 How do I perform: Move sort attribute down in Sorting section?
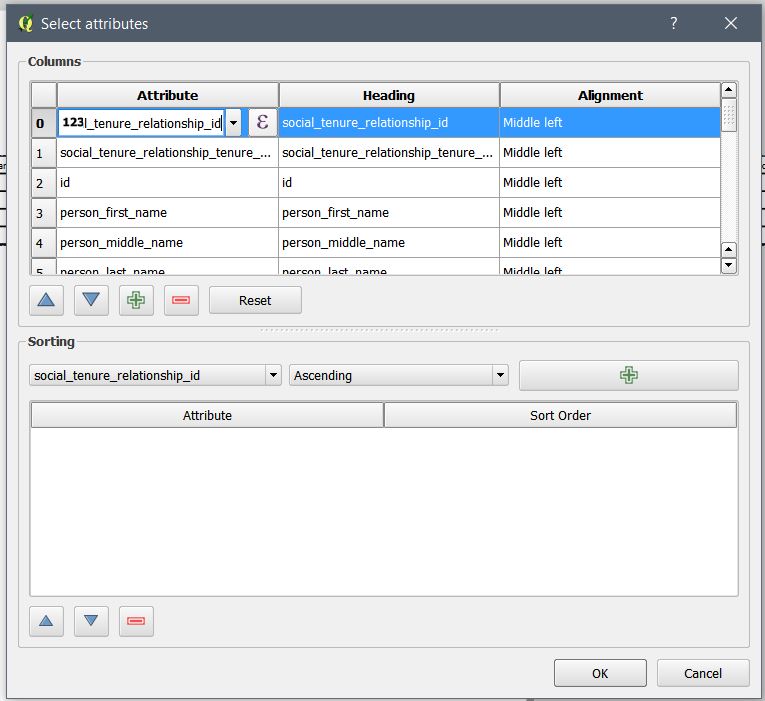[91, 621]
